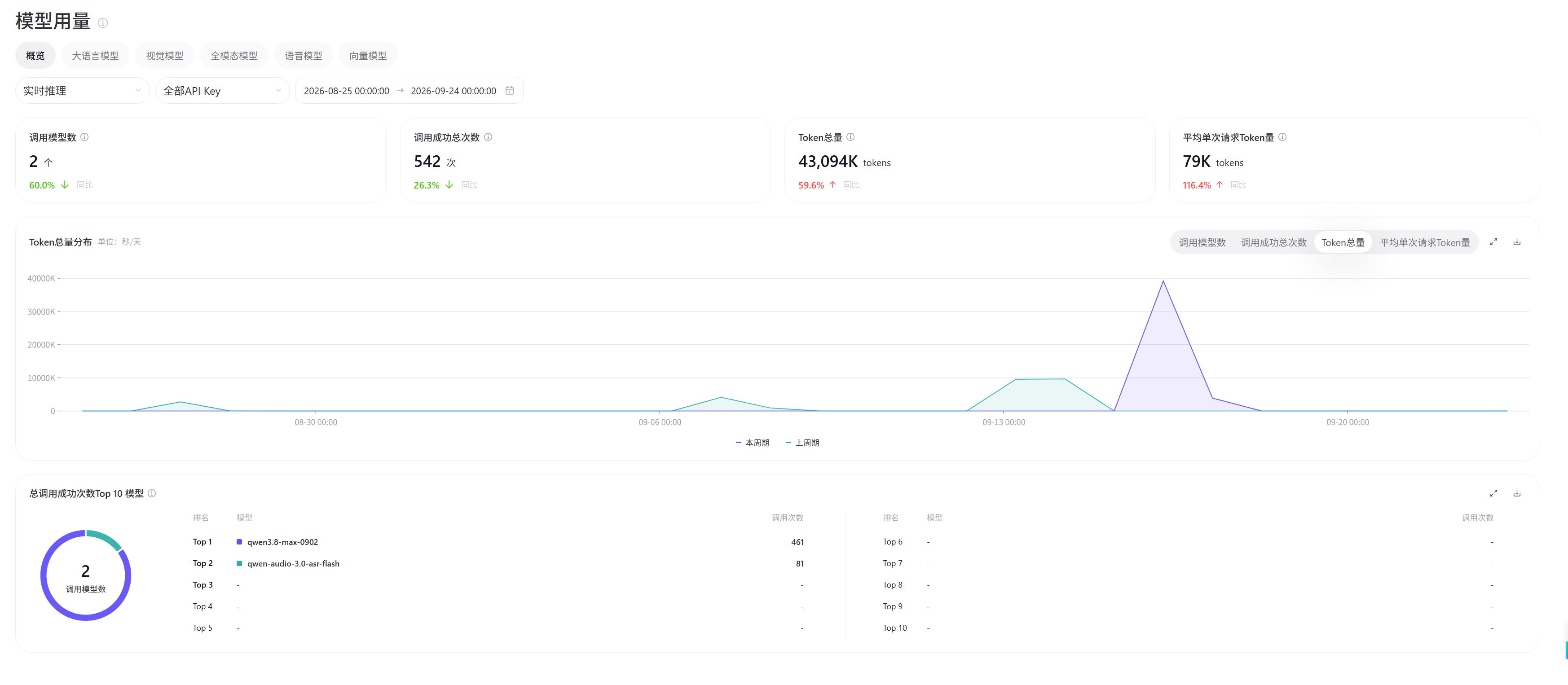Switch to 向量模型 tab

pyautogui.click(x=368, y=55)
